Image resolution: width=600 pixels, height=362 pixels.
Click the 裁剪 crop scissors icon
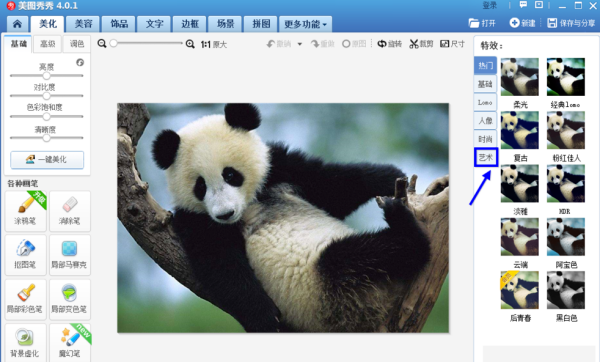click(x=414, y=44)
